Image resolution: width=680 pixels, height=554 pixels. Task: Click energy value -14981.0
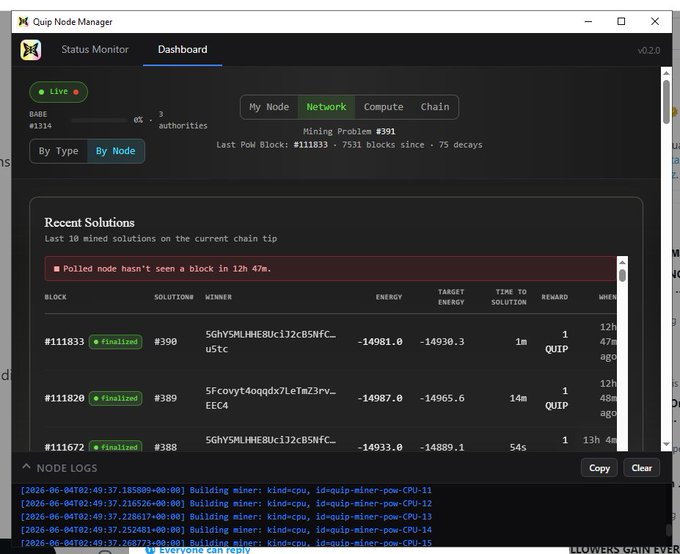click(x=379, y=341)
